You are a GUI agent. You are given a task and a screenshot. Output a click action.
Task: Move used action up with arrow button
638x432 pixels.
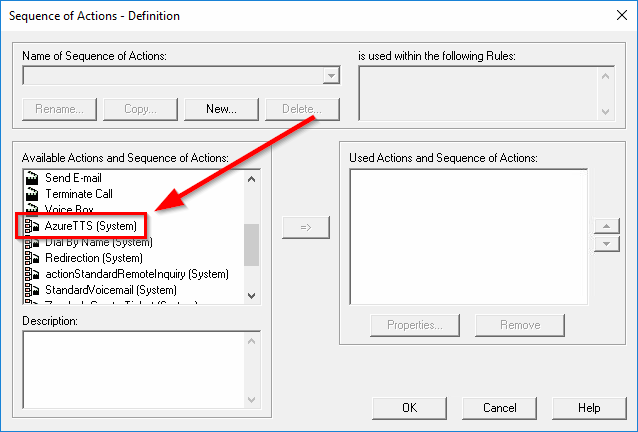click(x=607, y=226)
